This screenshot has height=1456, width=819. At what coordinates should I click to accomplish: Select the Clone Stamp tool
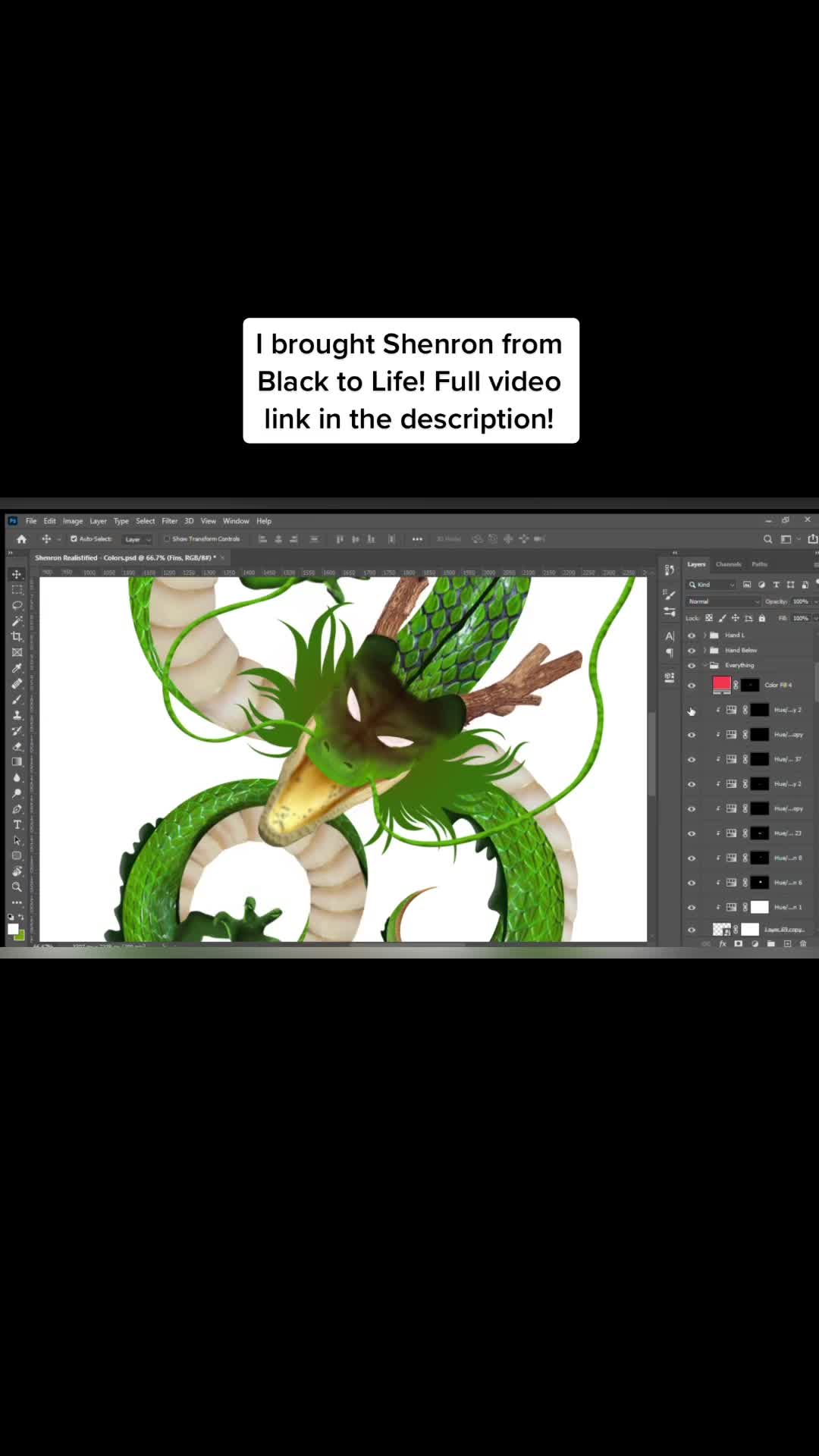(17, 715)
